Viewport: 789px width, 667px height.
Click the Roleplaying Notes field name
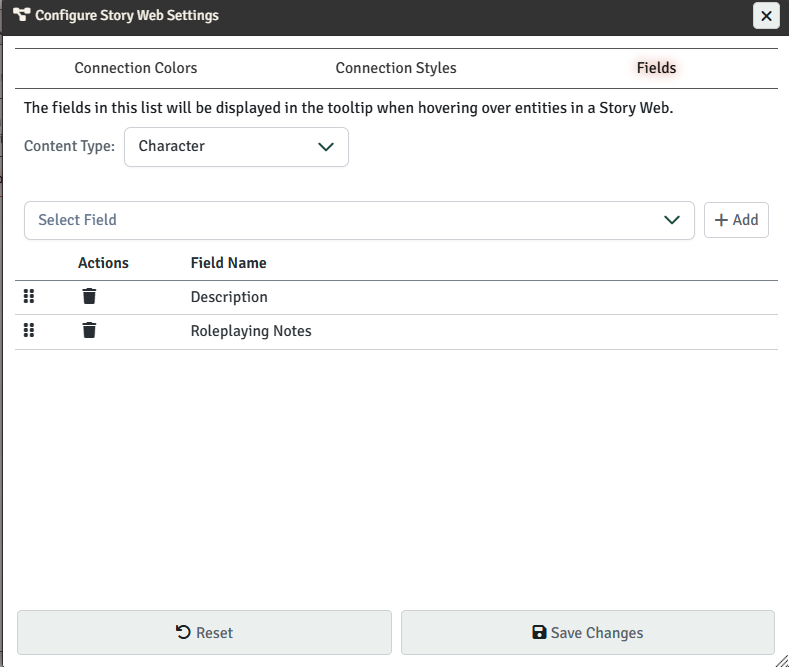pyautogui.click(x=251, y=331)
